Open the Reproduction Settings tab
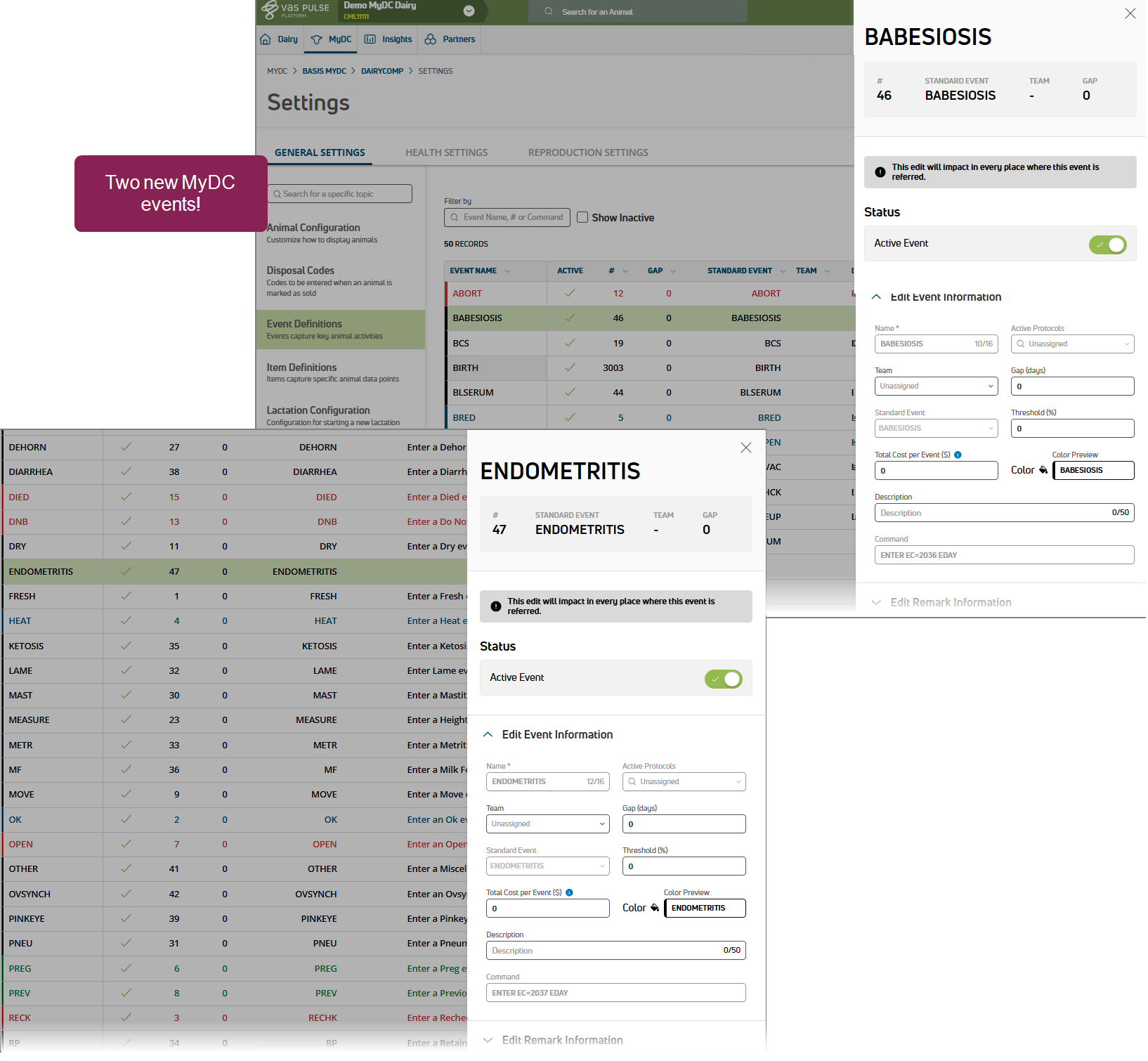This screenshot has width=1148, height=1061. click(588, 152)
